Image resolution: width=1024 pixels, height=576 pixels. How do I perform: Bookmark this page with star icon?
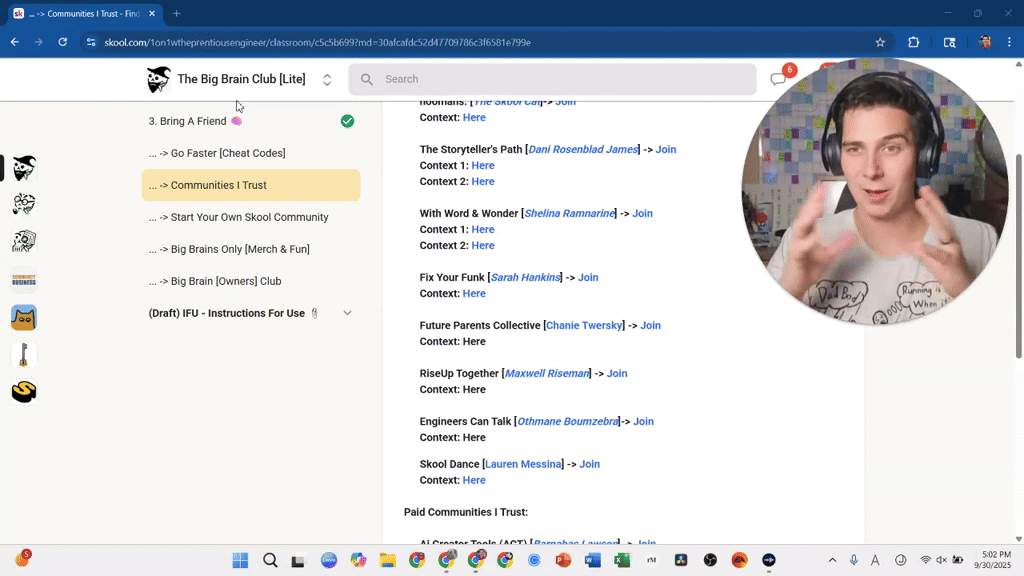point(880,42)
